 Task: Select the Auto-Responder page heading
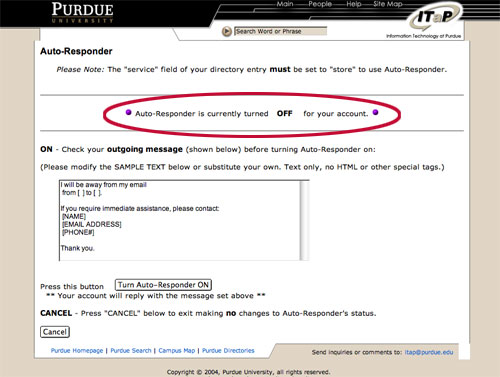(76, 51)
